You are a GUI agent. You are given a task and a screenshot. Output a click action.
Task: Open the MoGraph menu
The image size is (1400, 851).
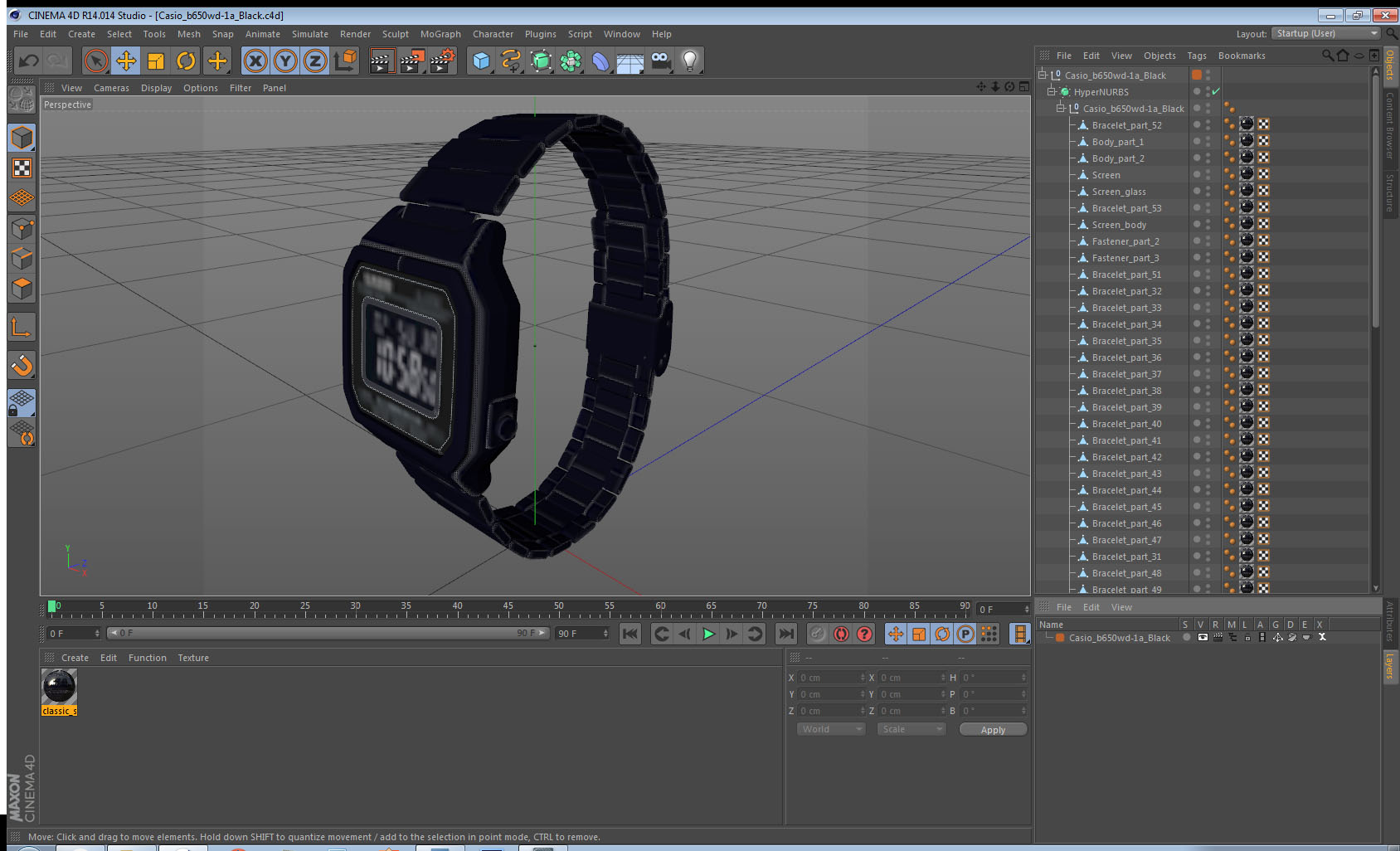pyautogui.click(x=440, y=34)
